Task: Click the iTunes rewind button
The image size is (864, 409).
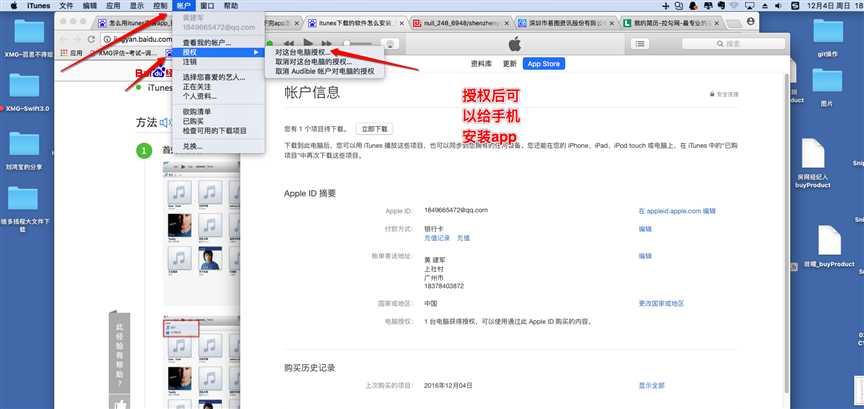Action: (289, 43)
